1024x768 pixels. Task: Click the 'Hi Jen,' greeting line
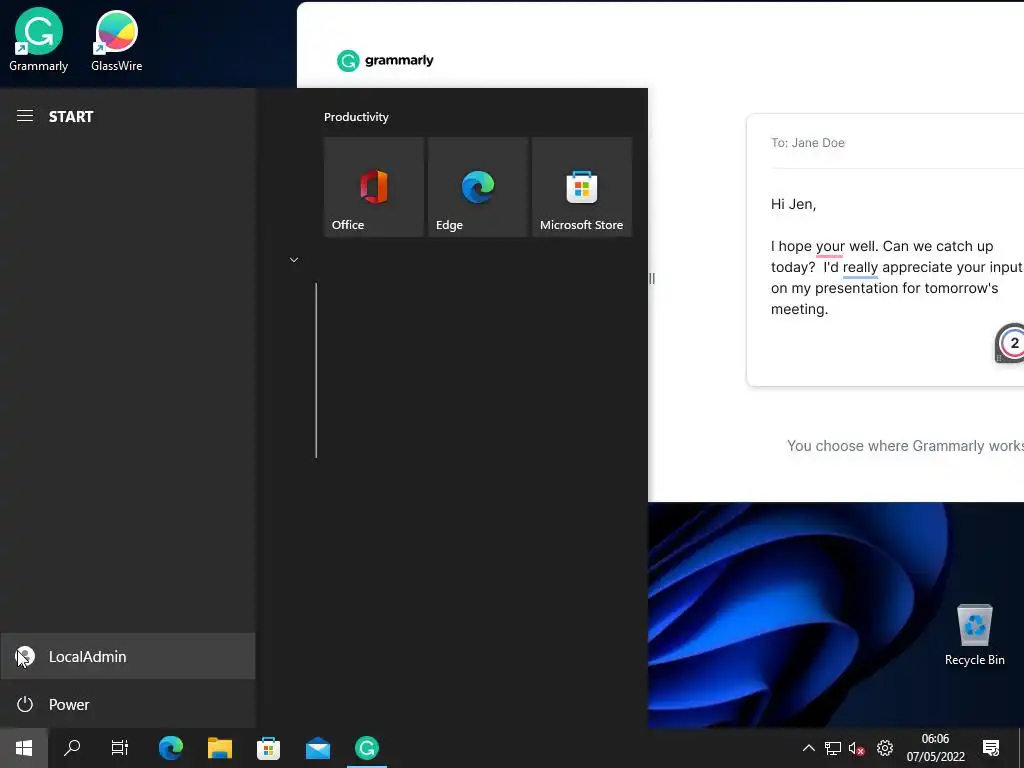click(793, 204)
